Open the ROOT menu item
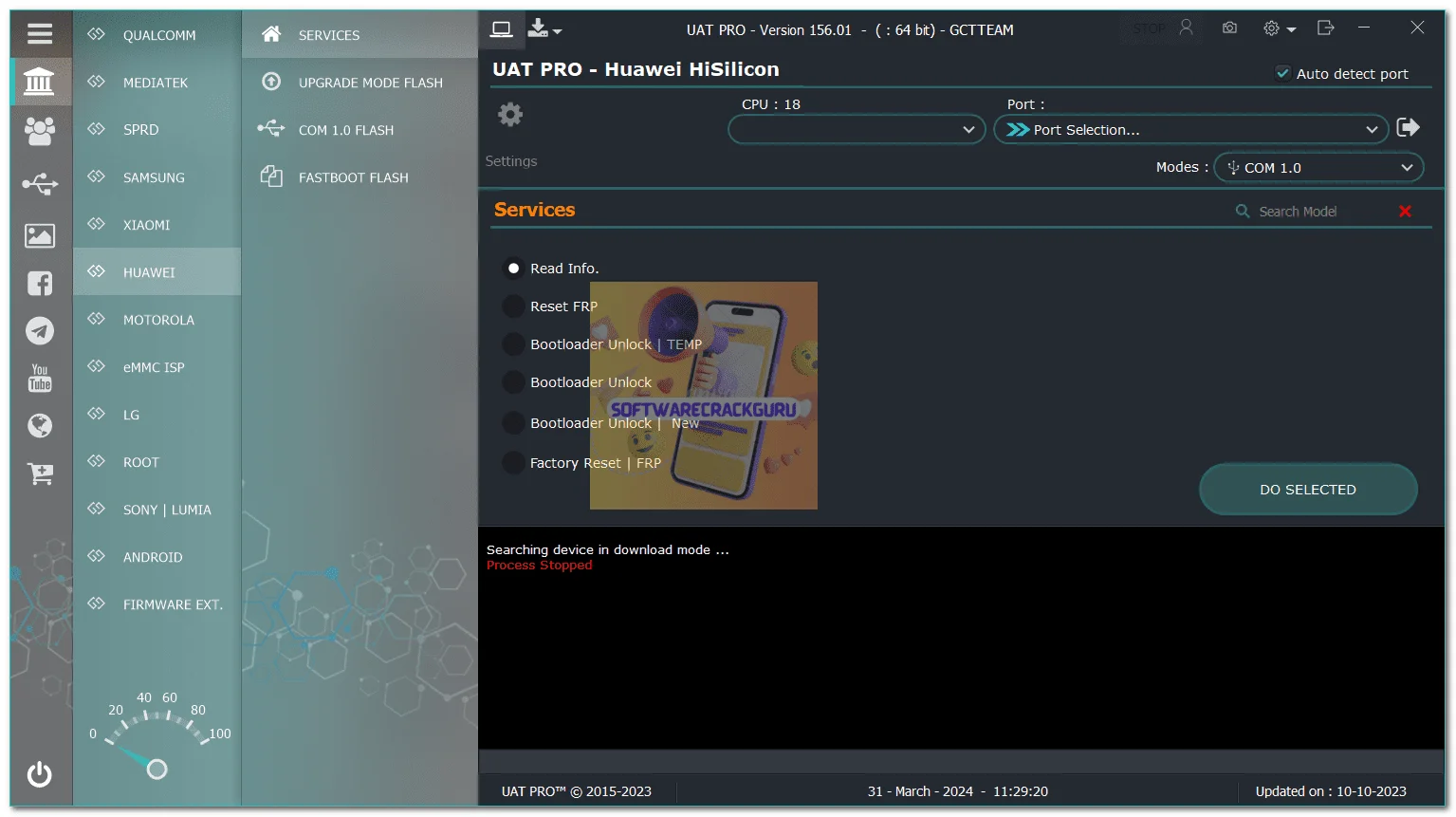The width and height of the screenshot is (1456, 817). point(157,462)
